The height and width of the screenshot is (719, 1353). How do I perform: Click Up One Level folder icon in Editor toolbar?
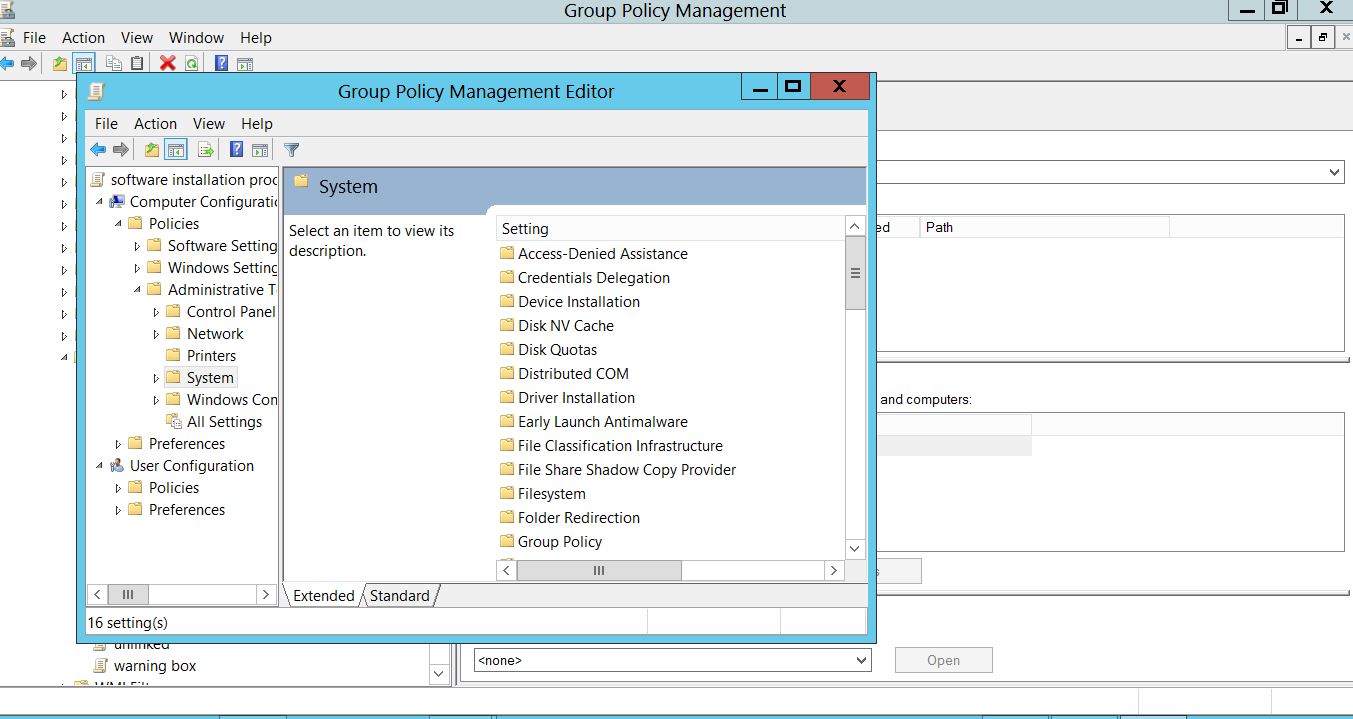(151, 150)
